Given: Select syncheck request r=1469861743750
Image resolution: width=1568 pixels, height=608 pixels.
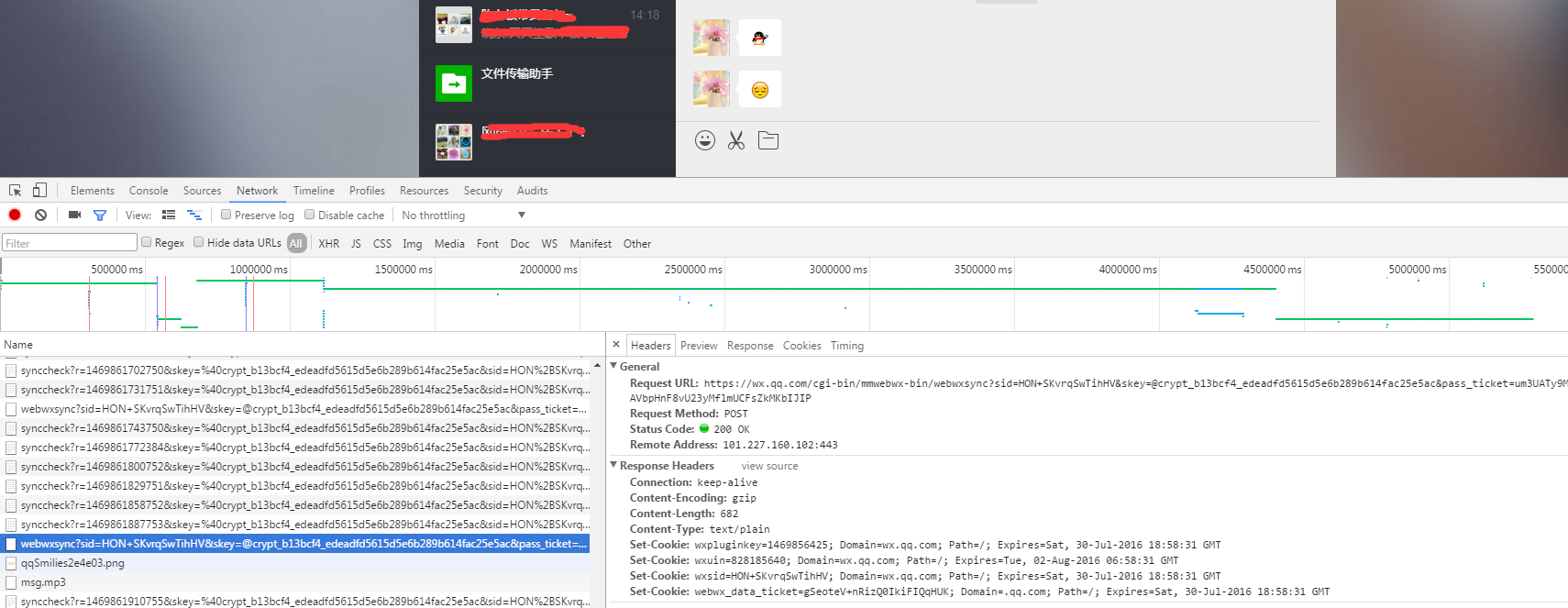Looking at the screenshot, I should [295, 428].
